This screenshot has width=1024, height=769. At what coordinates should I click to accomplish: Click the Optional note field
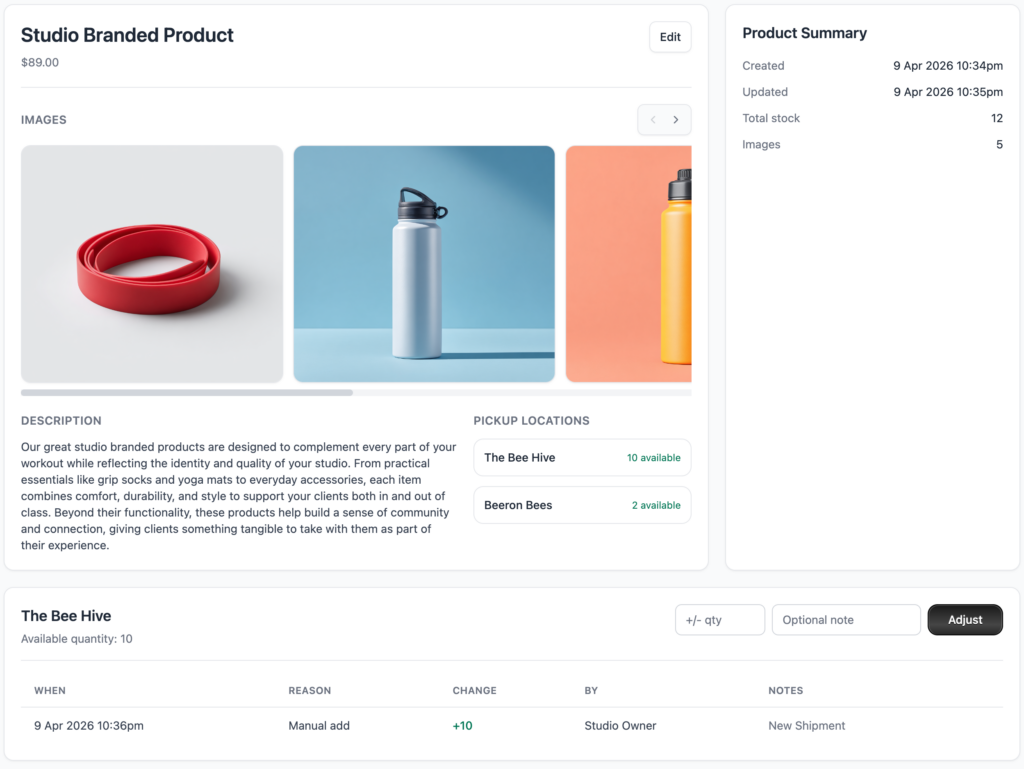[845, 620]
